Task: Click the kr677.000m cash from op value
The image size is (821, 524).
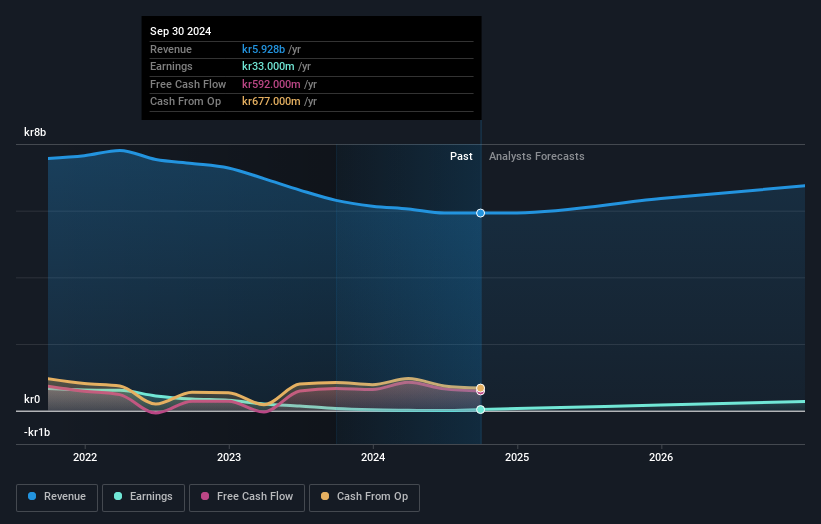Action: pos(271,102)
